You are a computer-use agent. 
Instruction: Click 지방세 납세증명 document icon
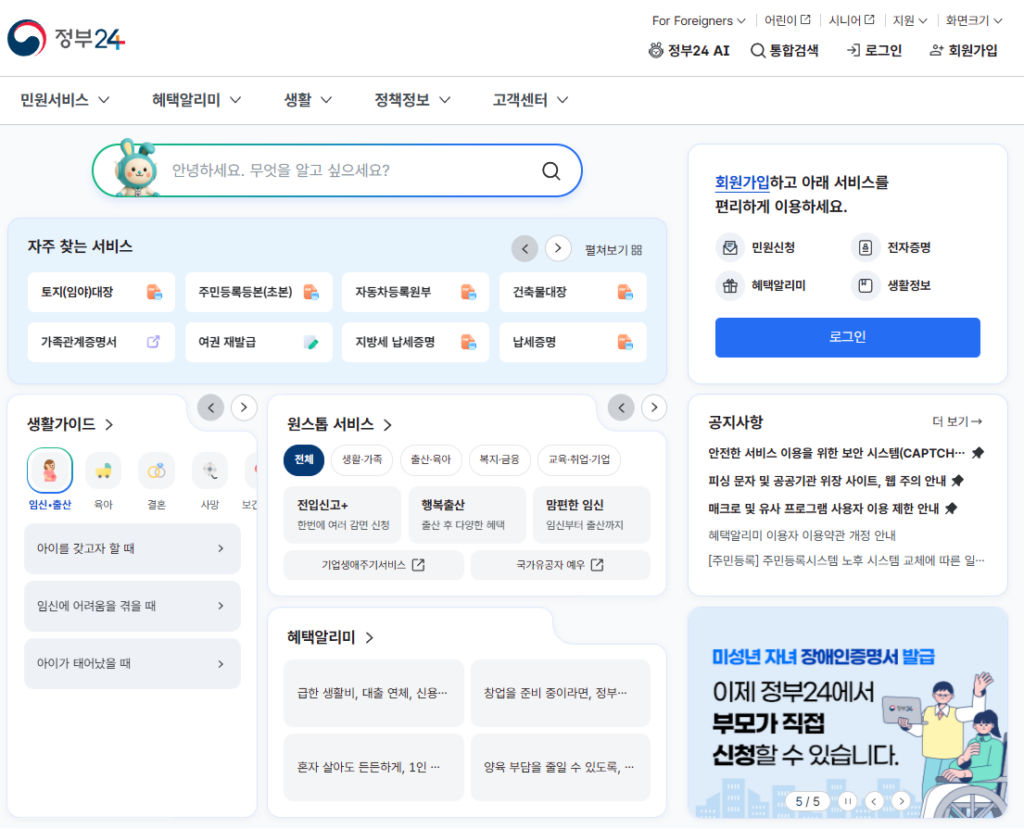tap(468, 342)
